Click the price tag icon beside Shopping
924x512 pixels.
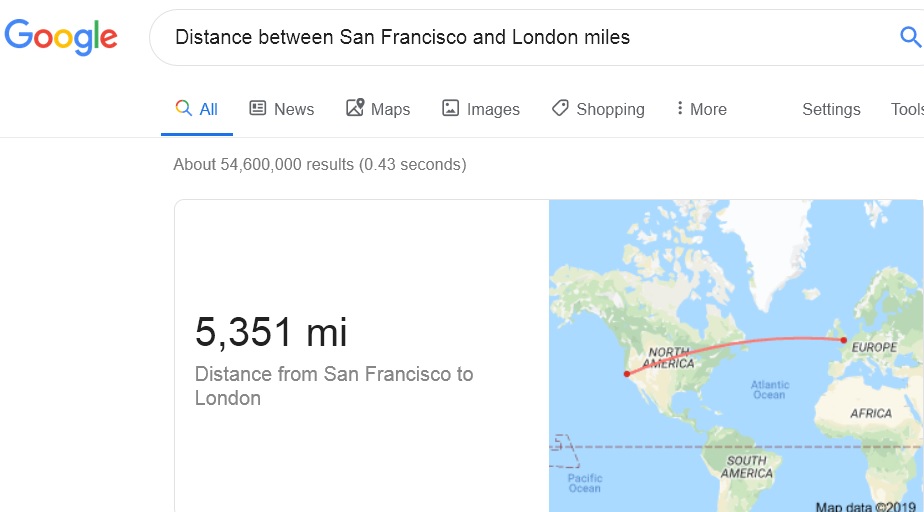[x=560, y=108]
